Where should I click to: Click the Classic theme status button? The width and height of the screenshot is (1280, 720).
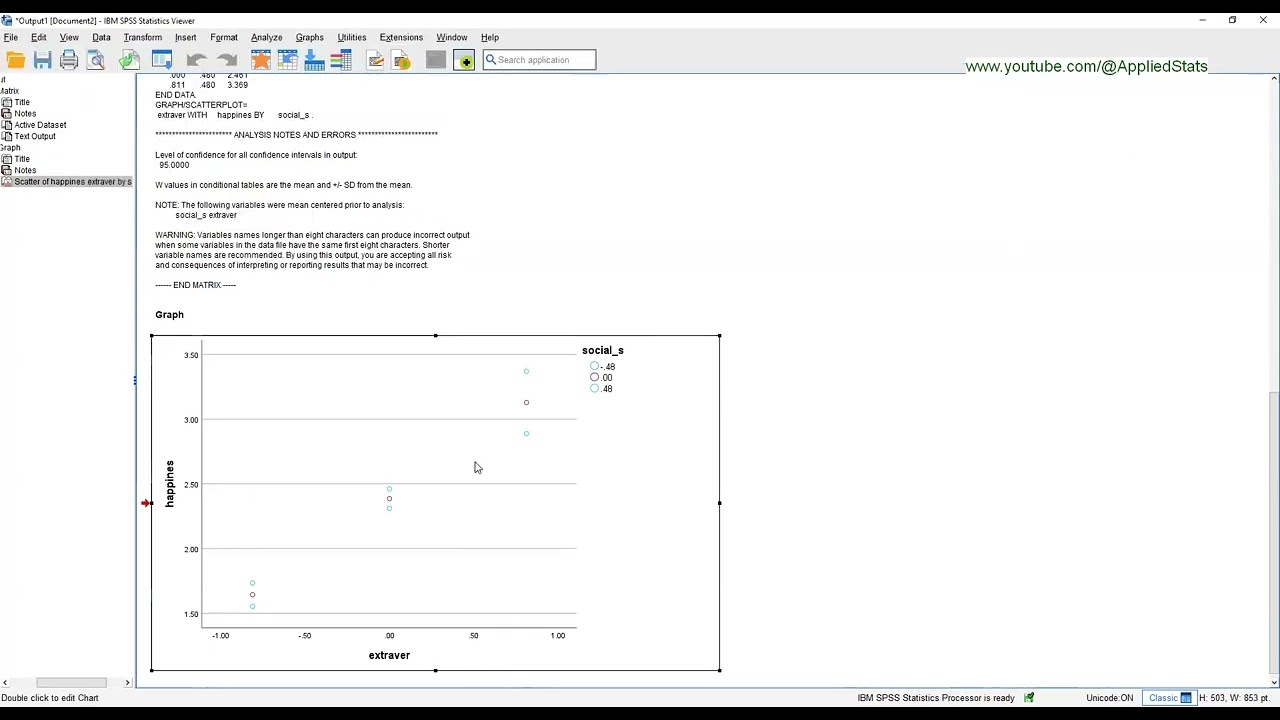(x=1170, y=698)
